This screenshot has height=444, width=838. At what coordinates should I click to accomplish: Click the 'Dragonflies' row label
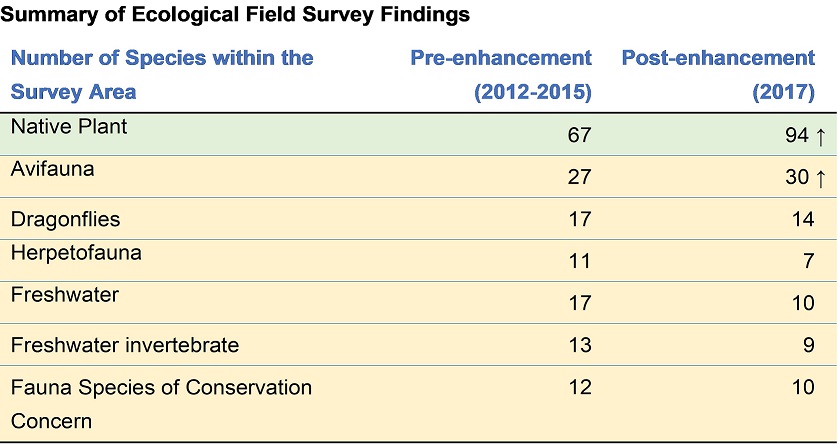click(x=65, y=219)
